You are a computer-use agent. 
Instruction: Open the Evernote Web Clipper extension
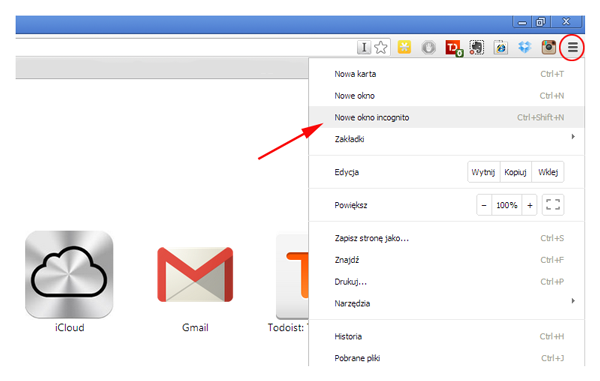tap(476, 47)
